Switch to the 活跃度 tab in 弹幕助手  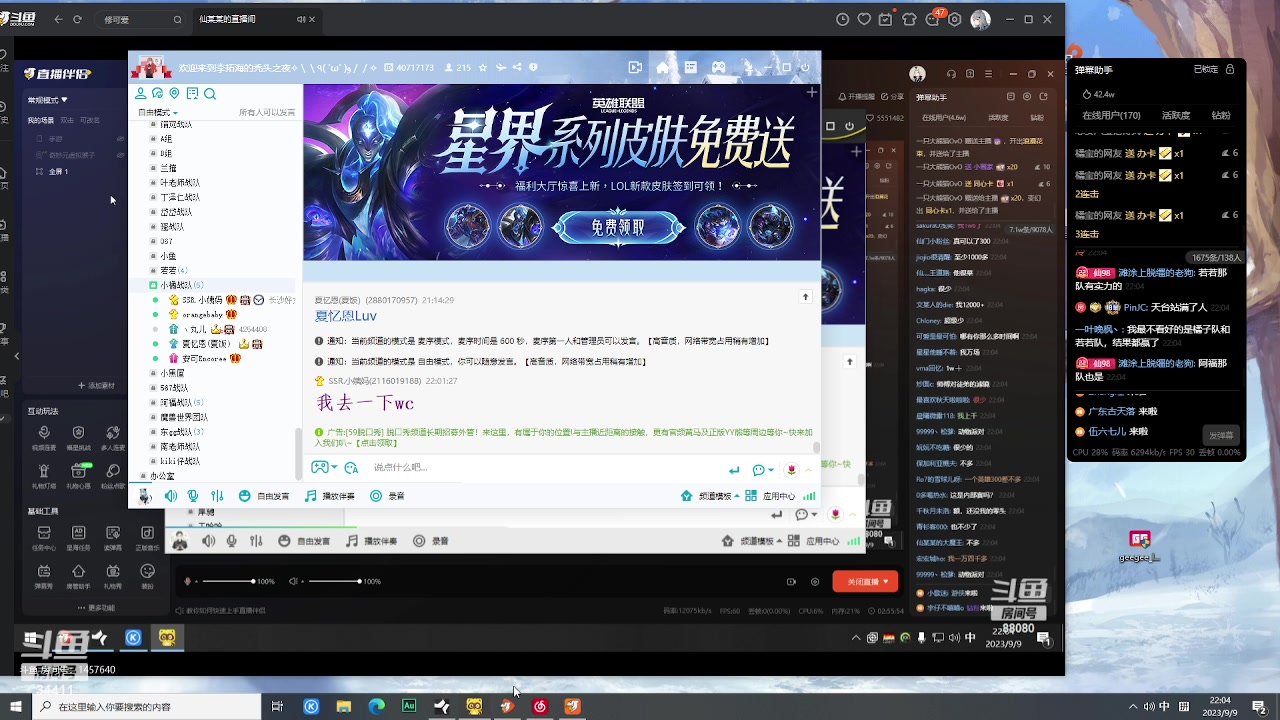[1176, 115]
